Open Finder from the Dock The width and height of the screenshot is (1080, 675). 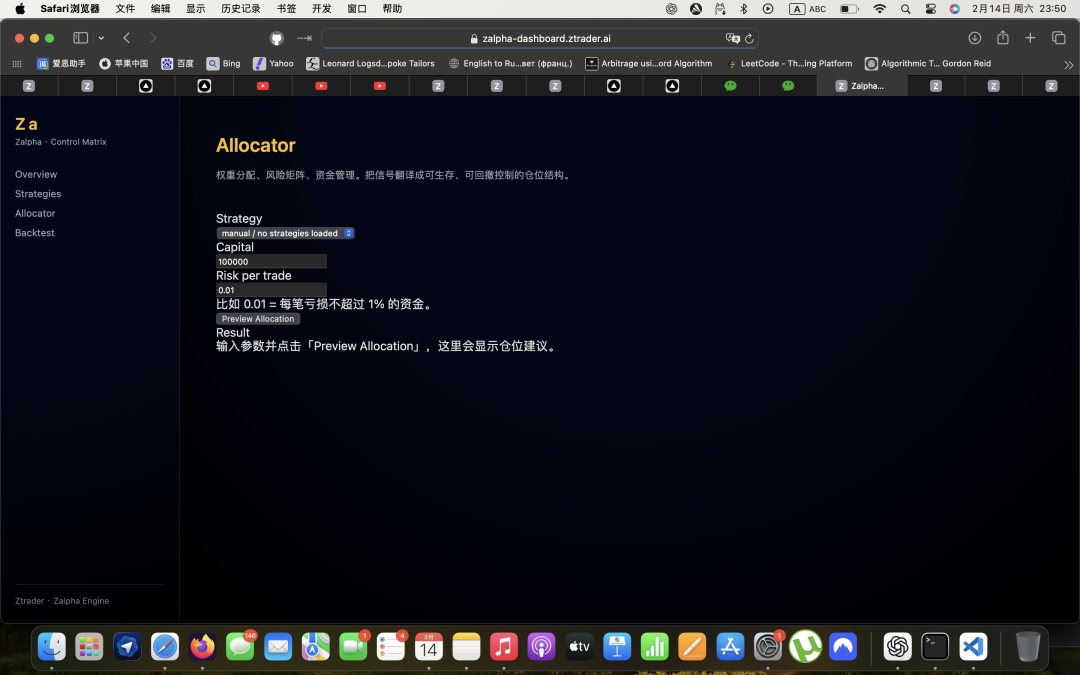52,647
